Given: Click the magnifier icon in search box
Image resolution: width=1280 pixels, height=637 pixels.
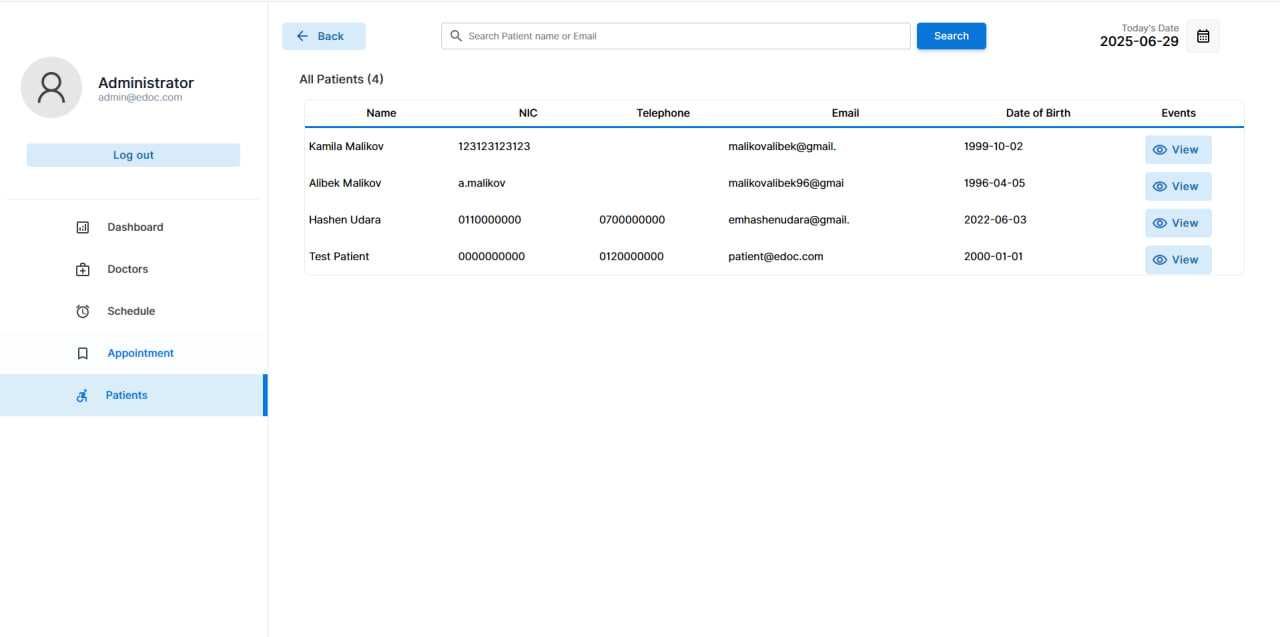Looking at the screenshot, I should point(456,36).
